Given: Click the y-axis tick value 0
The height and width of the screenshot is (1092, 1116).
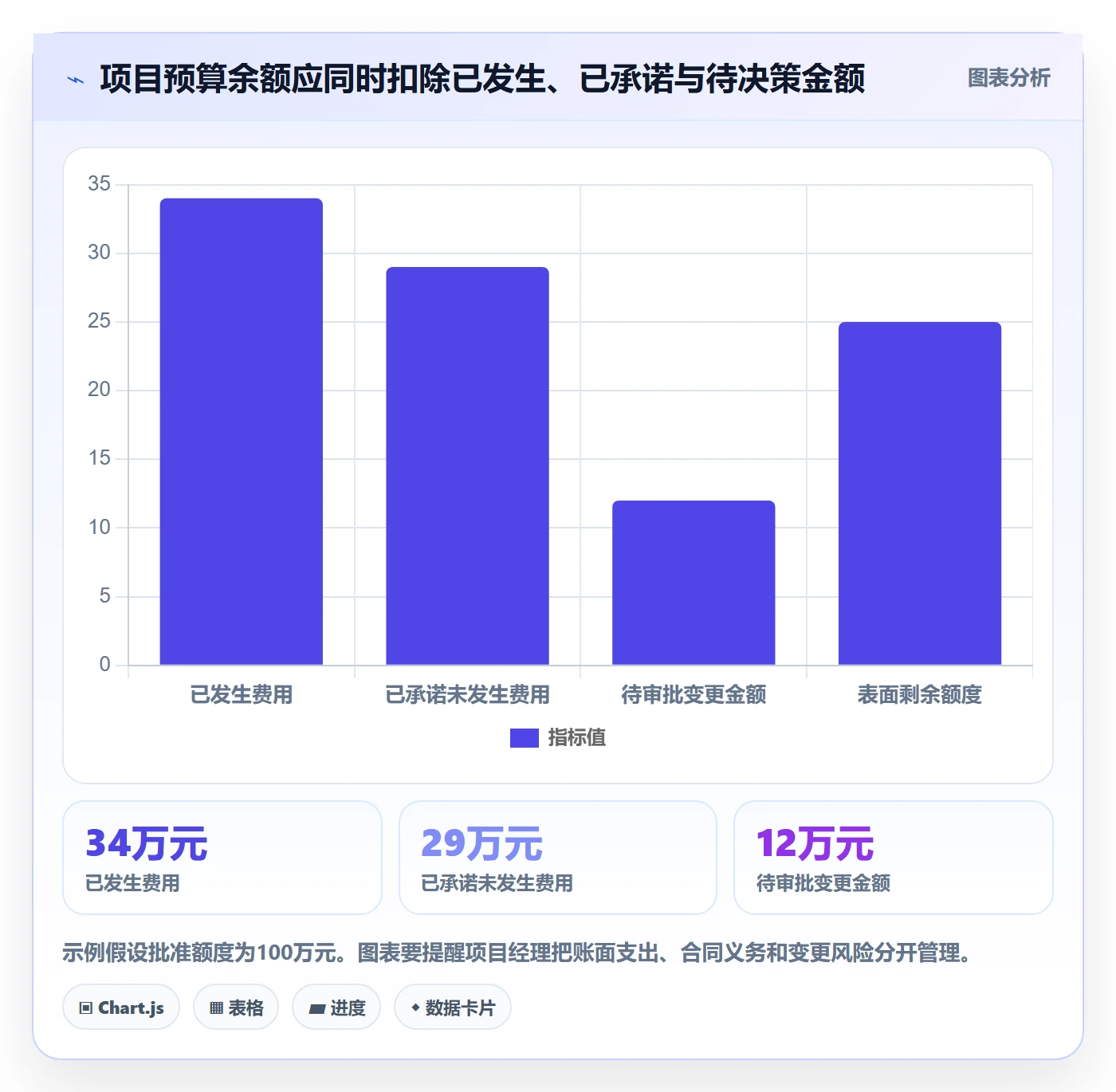Looking at the screenshot, I should tap(105, 665).
